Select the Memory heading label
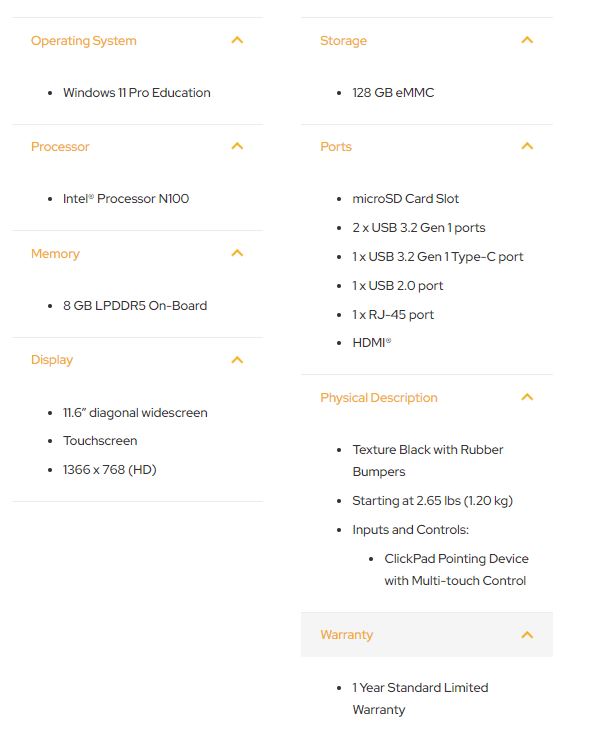Viewport: 590px width, 734px height. click(x=55, y=254)
